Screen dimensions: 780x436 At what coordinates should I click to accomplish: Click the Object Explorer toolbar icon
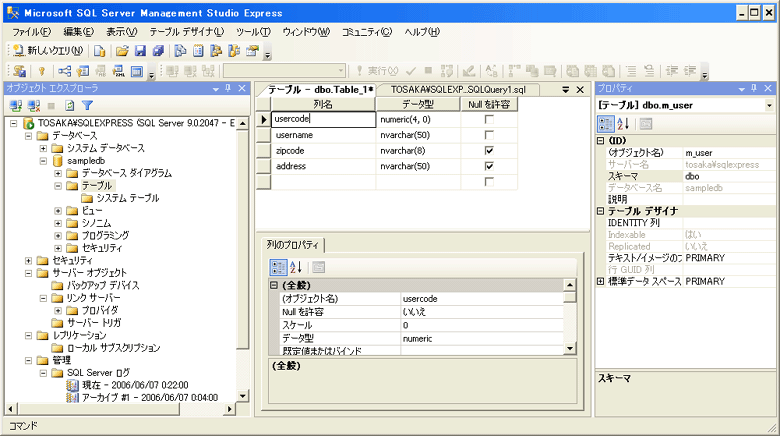click(x=216, y=51)
